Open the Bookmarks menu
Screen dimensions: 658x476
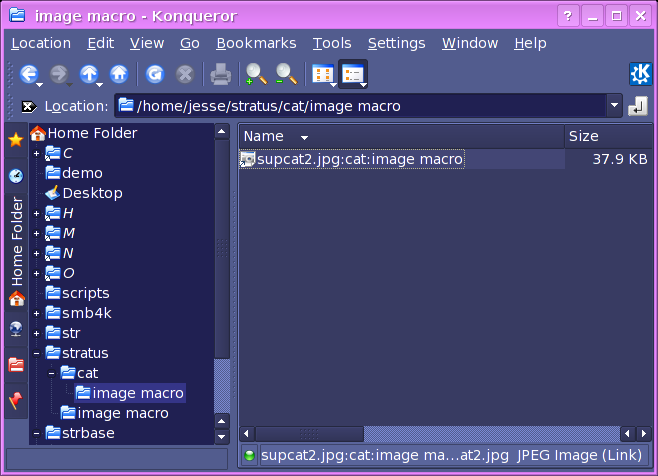pos(256,43)
